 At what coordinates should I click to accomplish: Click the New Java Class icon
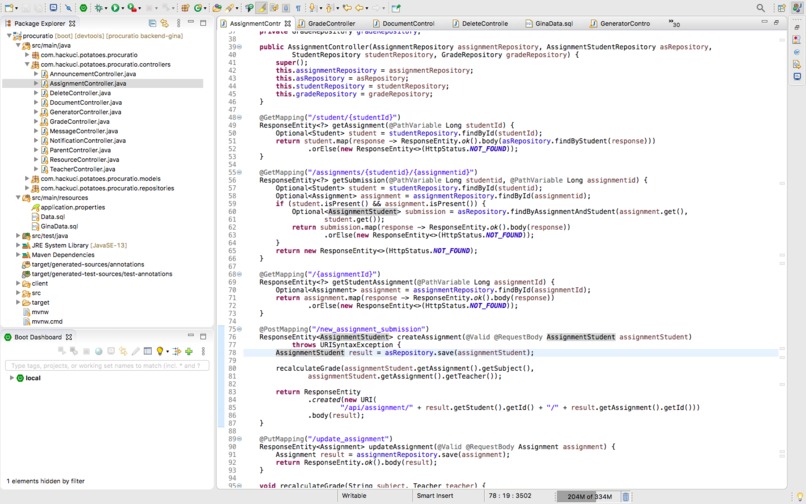coord(197,8)
